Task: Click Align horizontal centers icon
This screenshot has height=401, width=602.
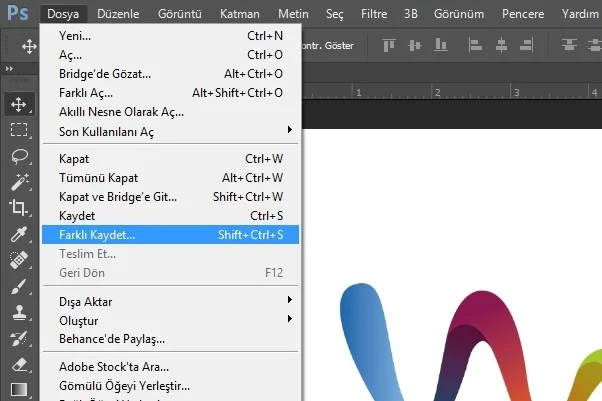Action: [x=501, y=45]
